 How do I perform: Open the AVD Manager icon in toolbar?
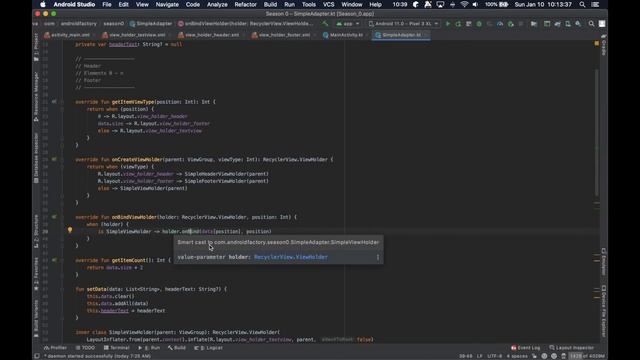568,24
